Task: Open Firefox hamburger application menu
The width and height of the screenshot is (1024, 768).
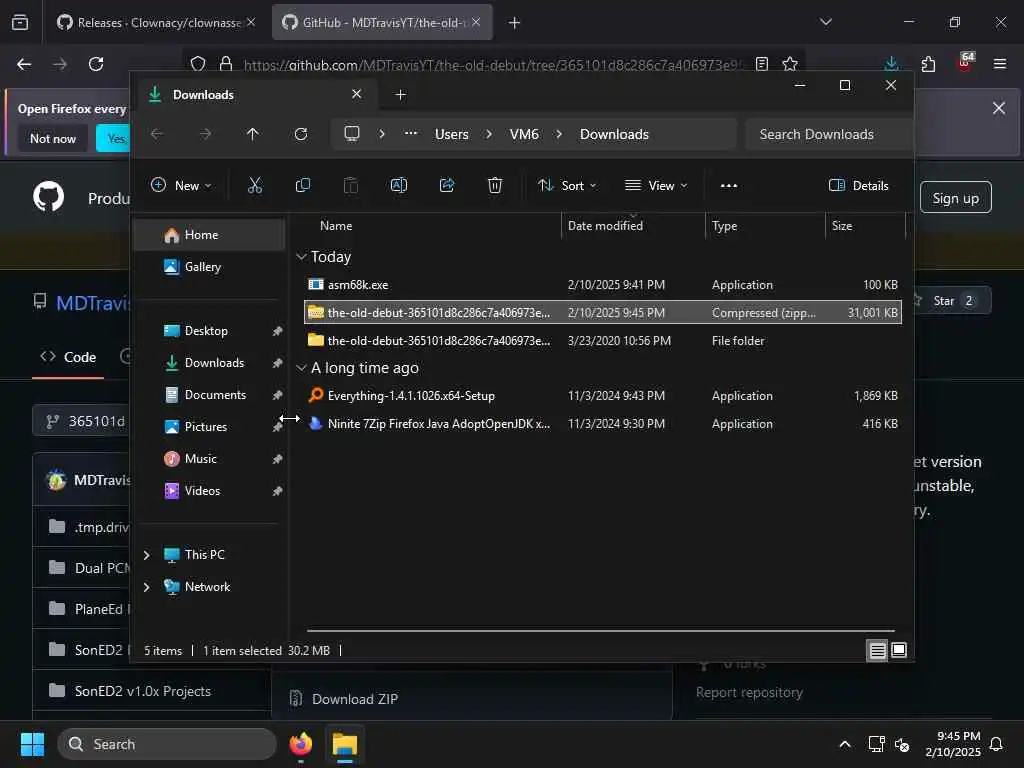Action: (1000, 64)
